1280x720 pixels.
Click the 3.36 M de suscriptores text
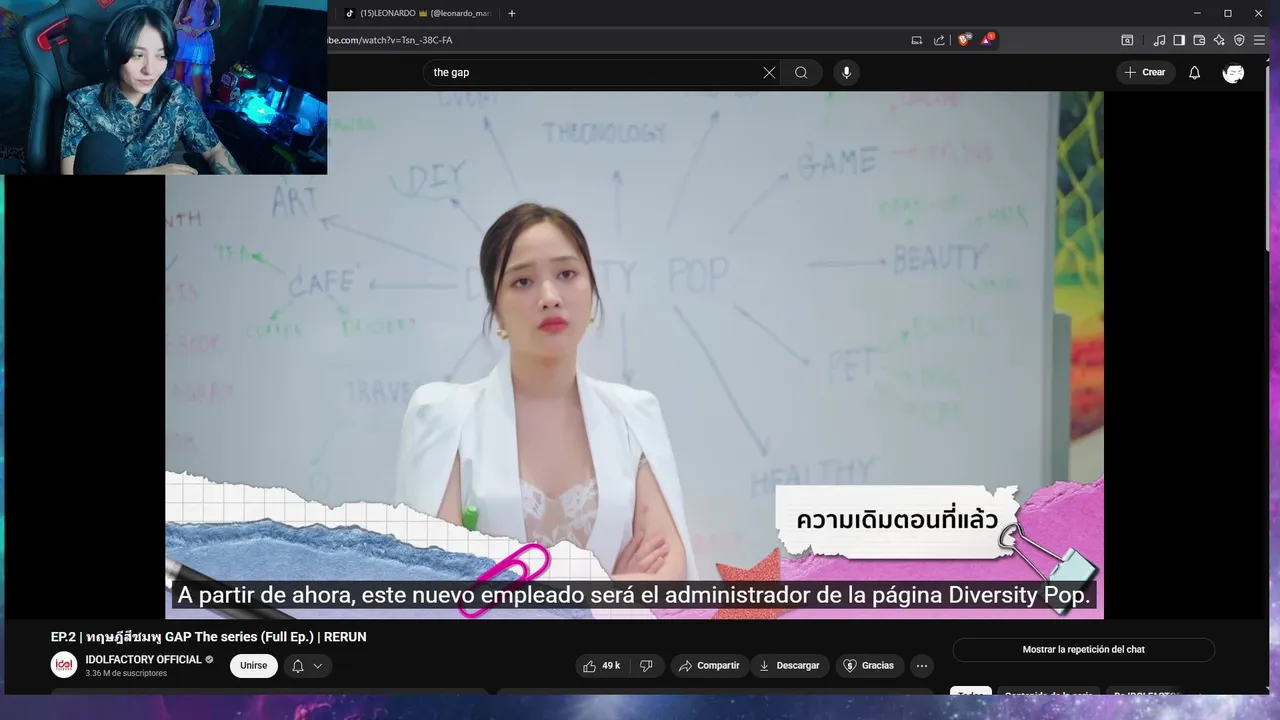point(126,674)
